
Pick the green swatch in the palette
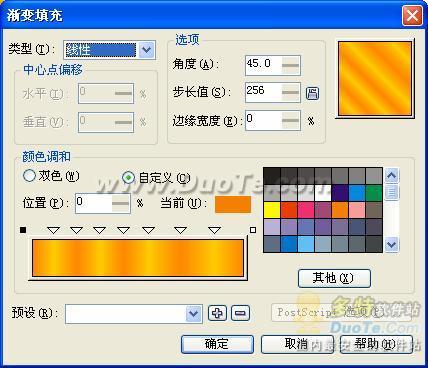[374, 193]
